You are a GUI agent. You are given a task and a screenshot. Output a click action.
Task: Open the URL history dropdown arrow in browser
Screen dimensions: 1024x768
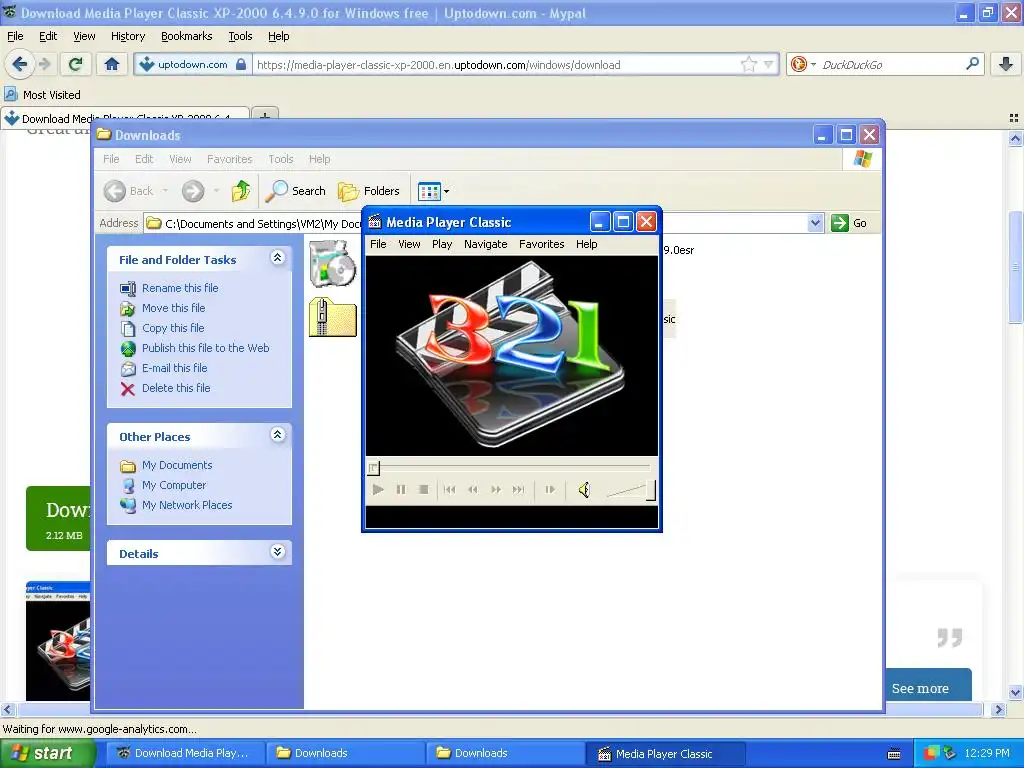(769, 64)
